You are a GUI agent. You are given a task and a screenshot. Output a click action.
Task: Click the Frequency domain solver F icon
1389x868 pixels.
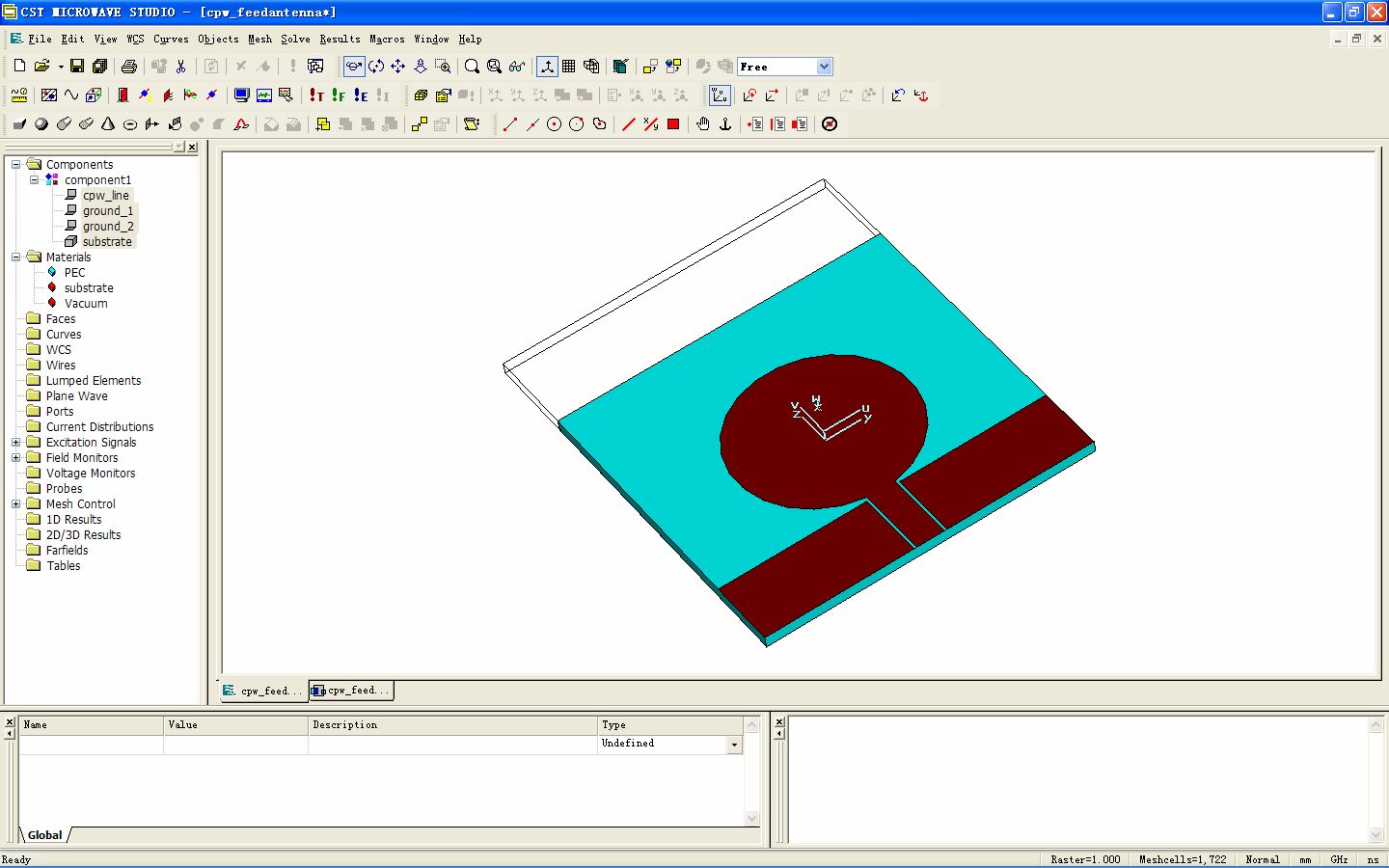coord(339,95)
